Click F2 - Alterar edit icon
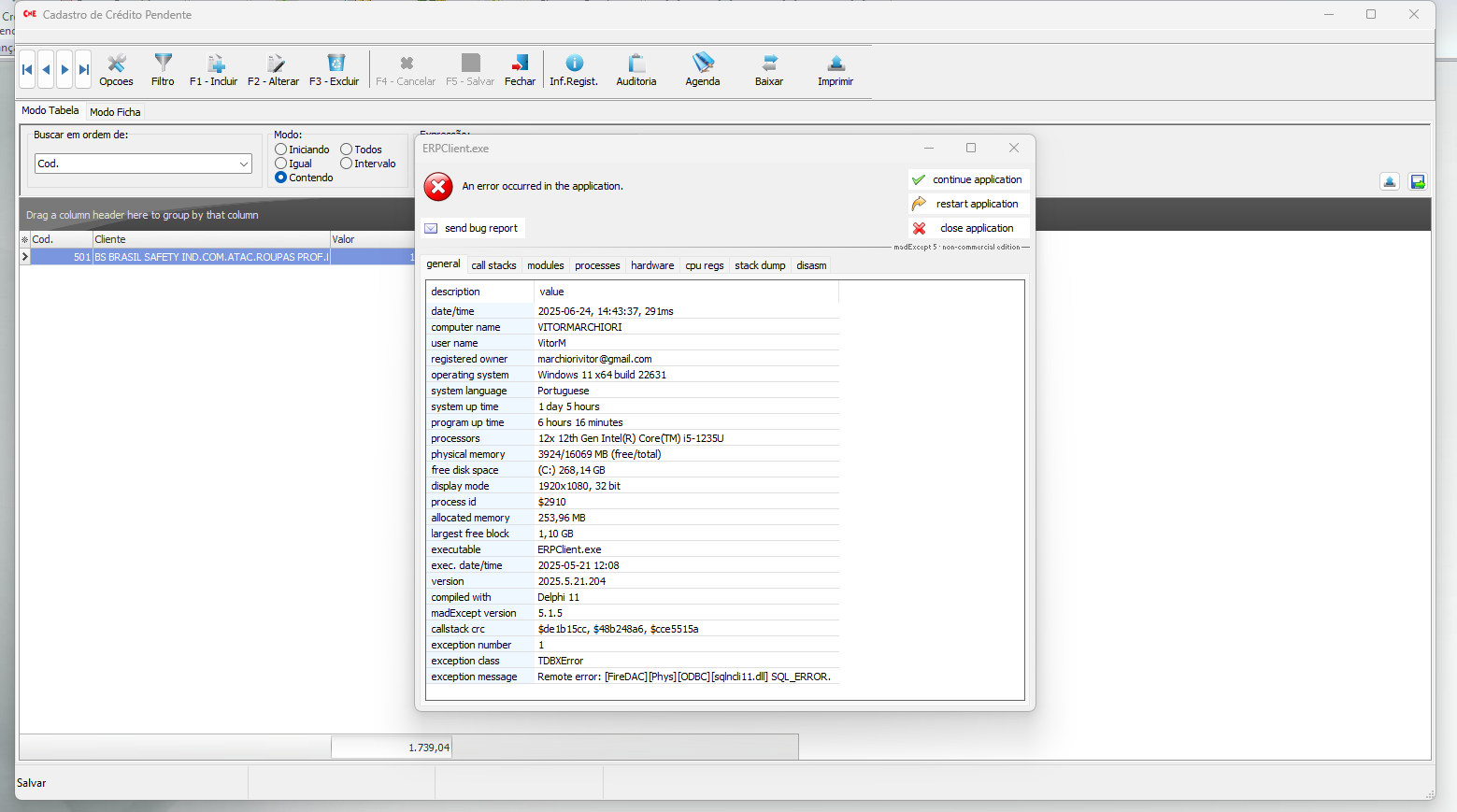The height and width of the screenshot is (812, 1457). click(275, 64)
